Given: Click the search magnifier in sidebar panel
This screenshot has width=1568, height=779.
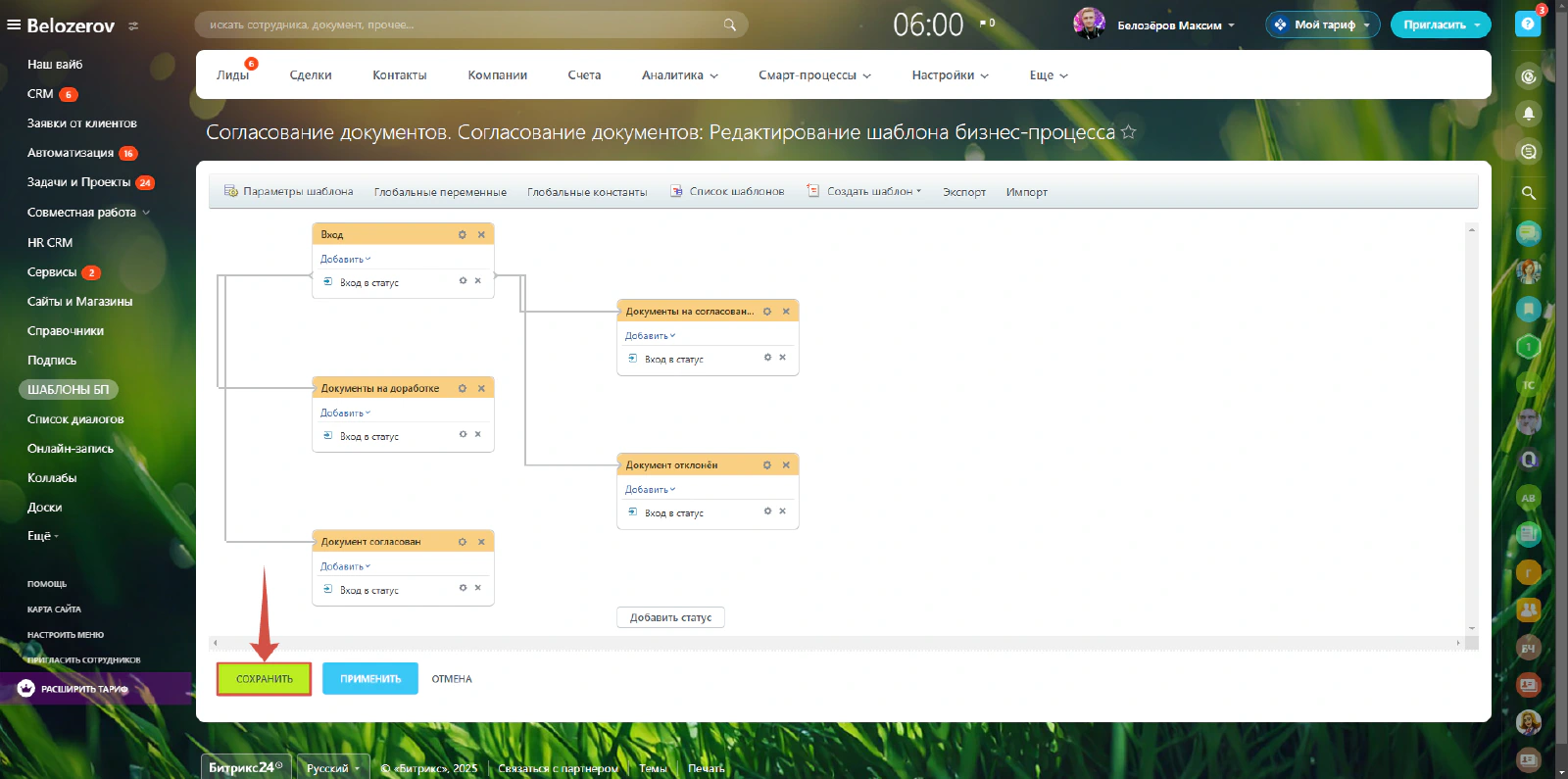Looking at the screenshot, I should pos(1528,193).
